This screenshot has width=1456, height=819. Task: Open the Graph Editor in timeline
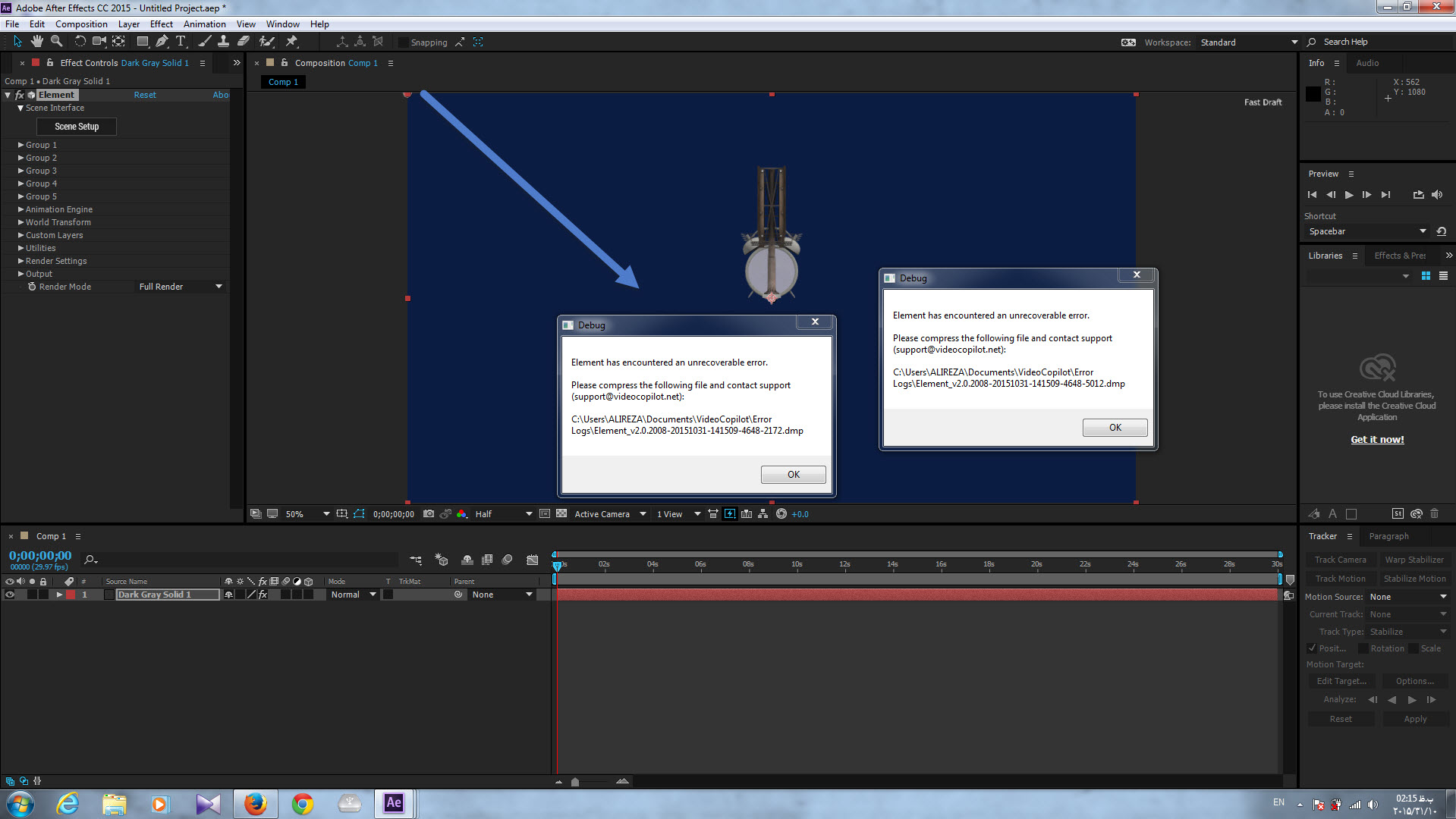[533, 560]
